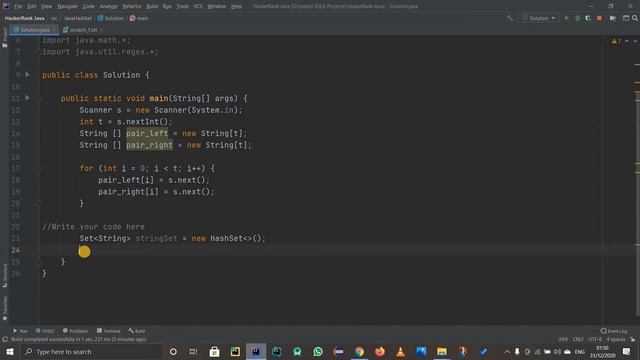Viewport: 640px width, 360px height.
Task: Click the JavaHashSet breadcrumb
Action: 78,18
